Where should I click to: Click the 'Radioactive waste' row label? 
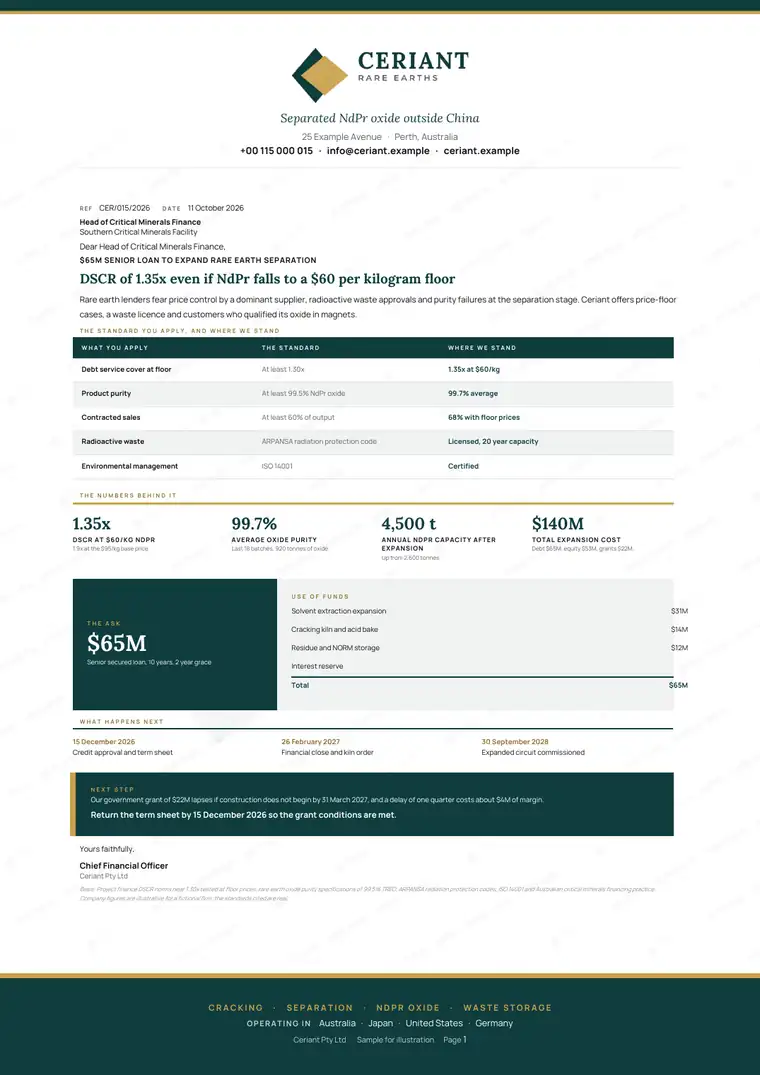pyautogui.click(x=112, y=442)
